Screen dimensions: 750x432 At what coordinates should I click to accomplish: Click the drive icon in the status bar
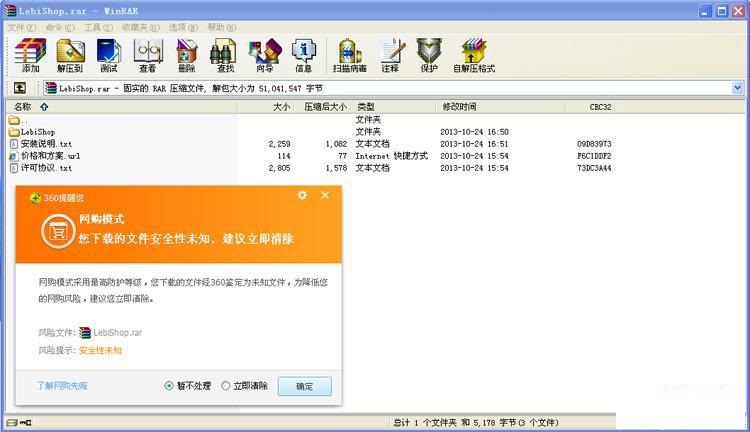click(12, 422)
